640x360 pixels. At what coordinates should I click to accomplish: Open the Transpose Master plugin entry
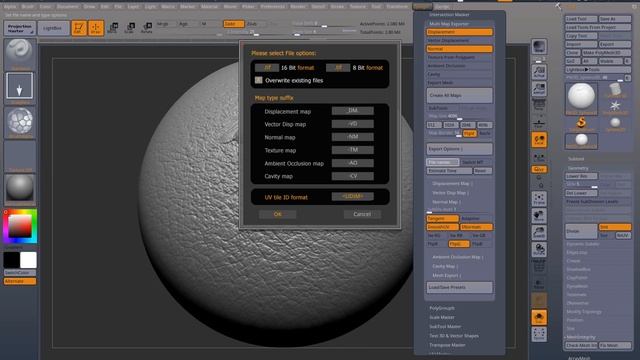pyautogui.click(x=447, y=345)
